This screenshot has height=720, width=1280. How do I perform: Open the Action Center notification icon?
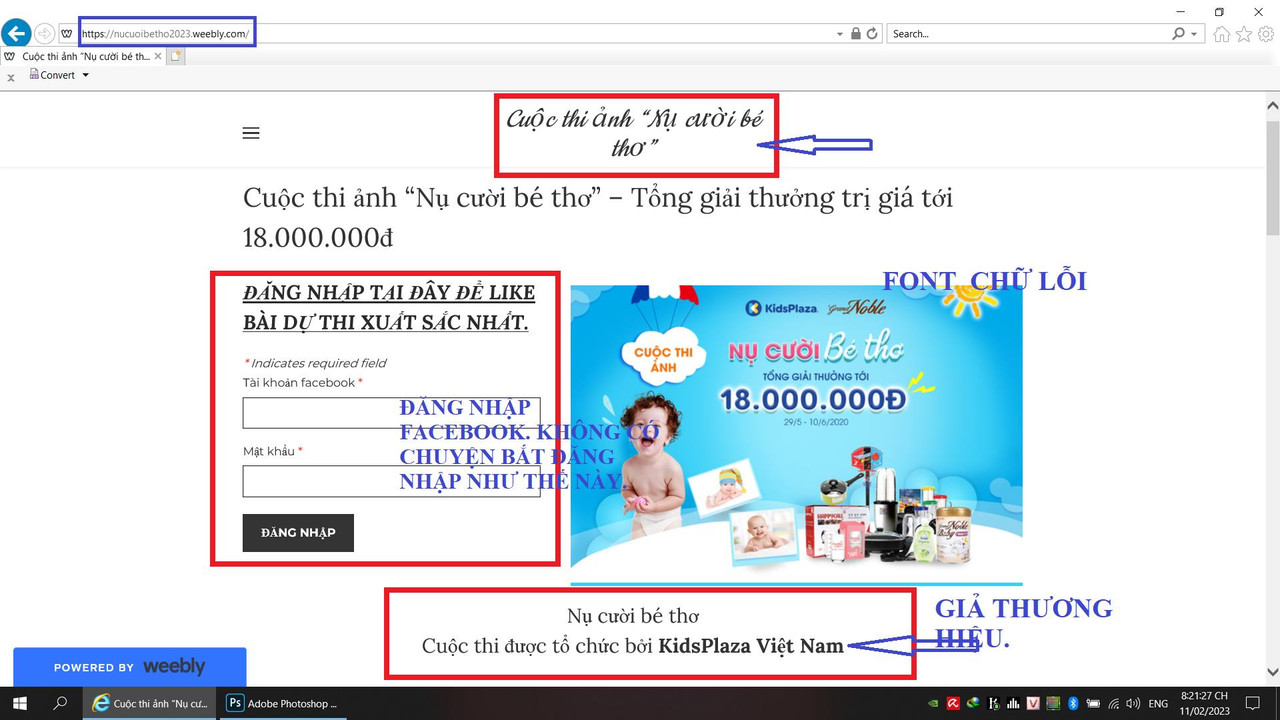coord(1253,704)
